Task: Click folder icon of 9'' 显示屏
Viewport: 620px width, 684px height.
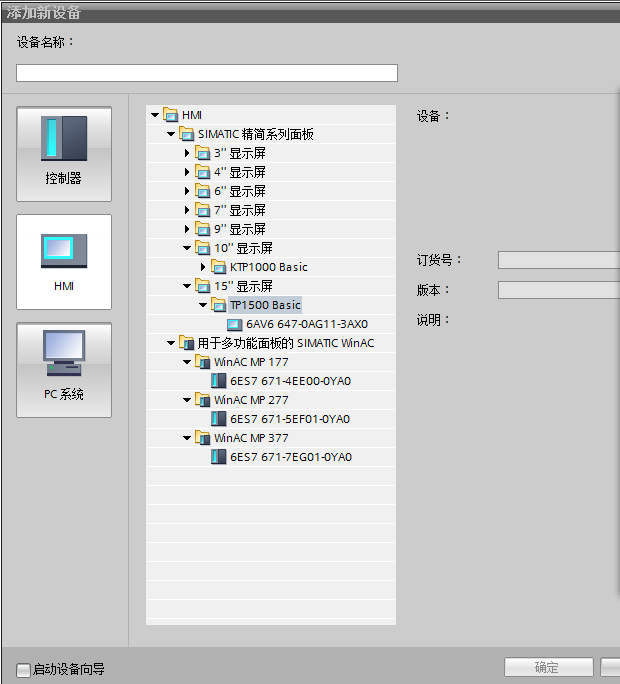Action: click(x=202, y=229)
